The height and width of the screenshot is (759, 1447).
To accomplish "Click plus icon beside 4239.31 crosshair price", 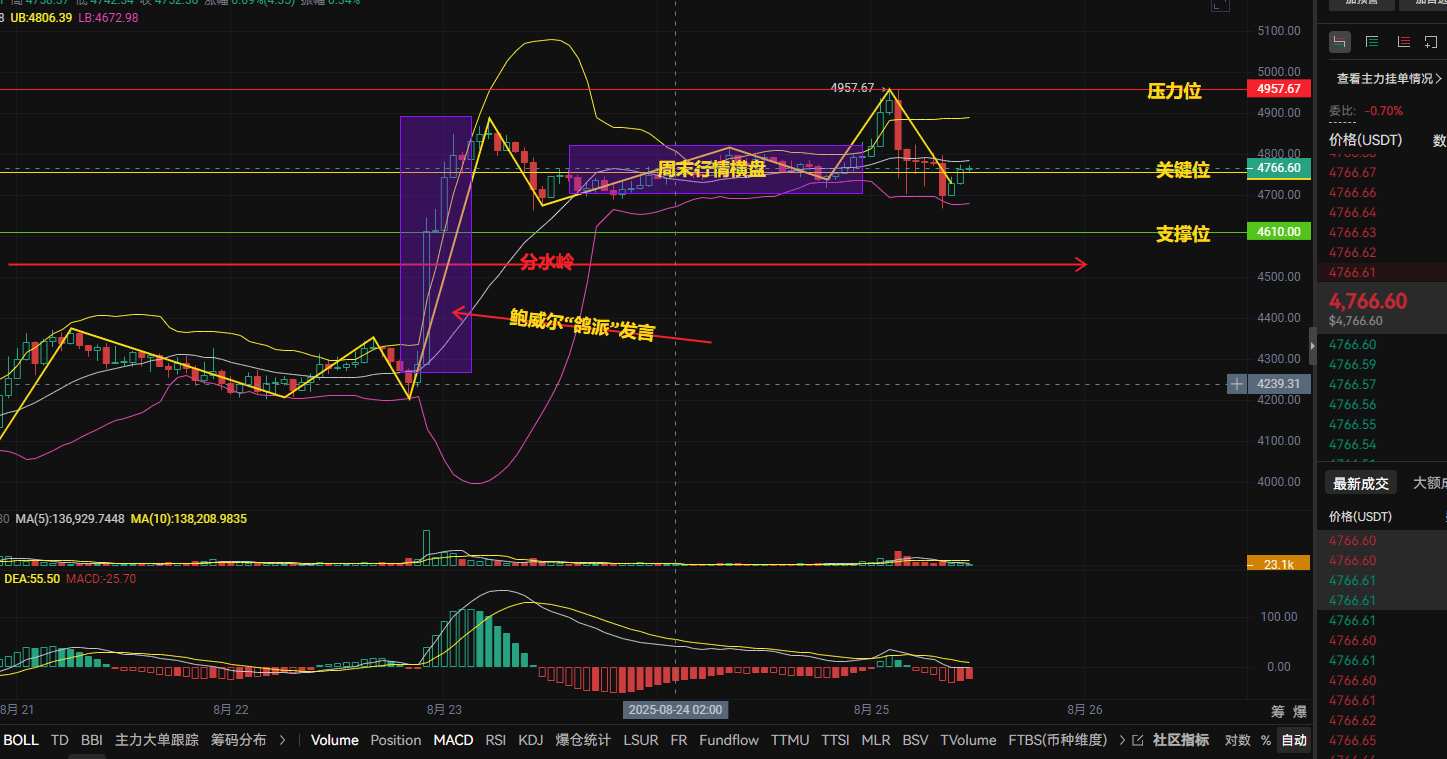I will tap(1237, 384).
